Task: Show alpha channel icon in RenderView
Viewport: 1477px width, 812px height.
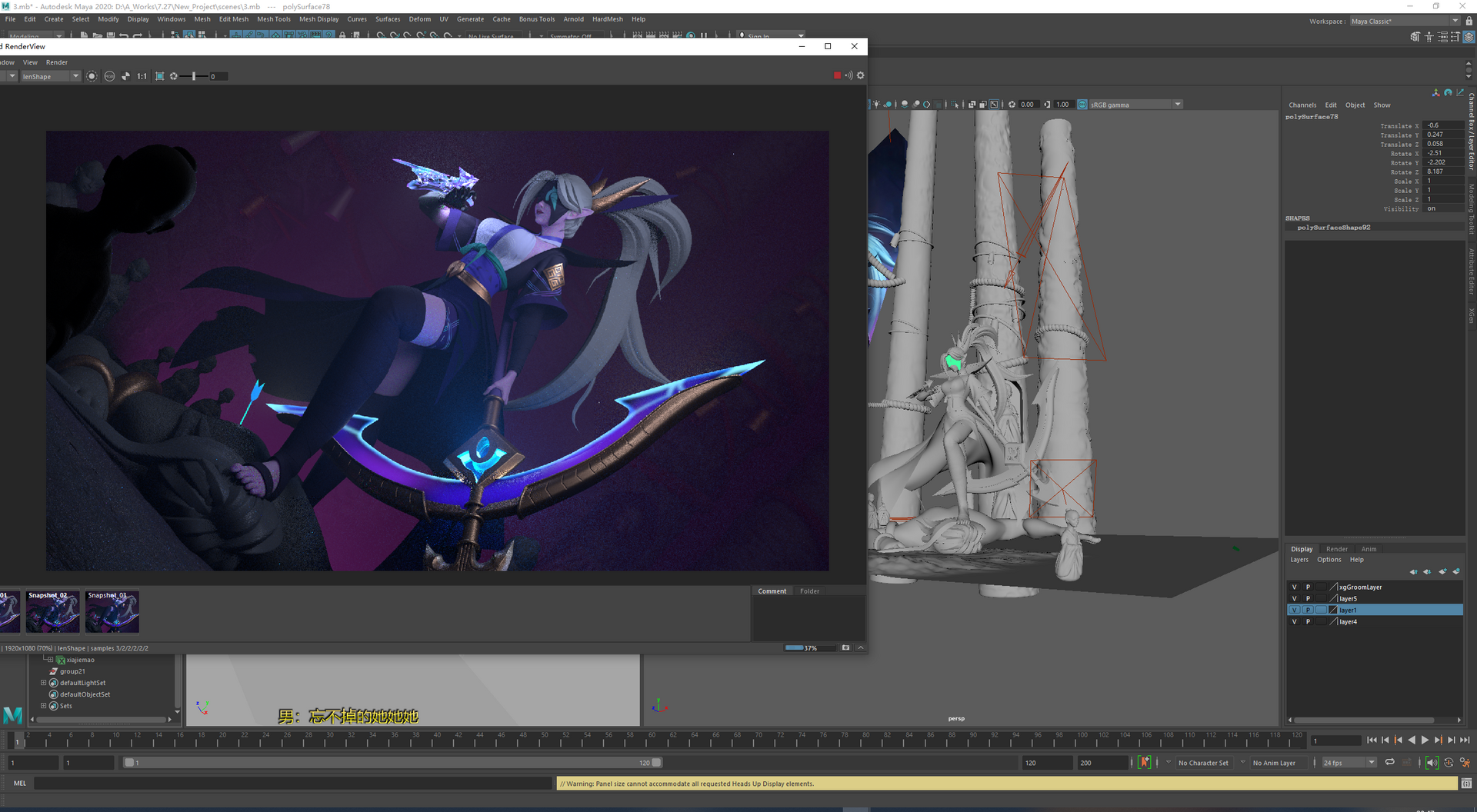Action: coord(125,76)
